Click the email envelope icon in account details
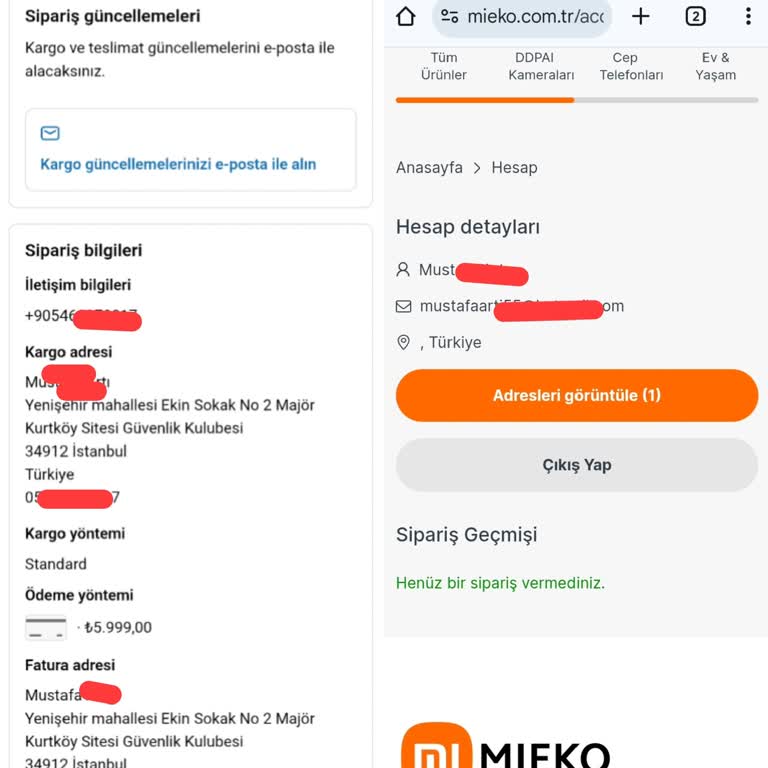Image resolution: width=768 pixels, height=768 pixels. [x=403, y=306]
